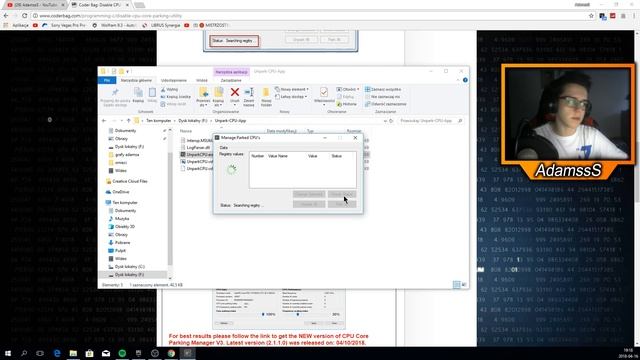640x360 pixels.
Task: Open Task View from taskbar
Action: click(40, 353)
